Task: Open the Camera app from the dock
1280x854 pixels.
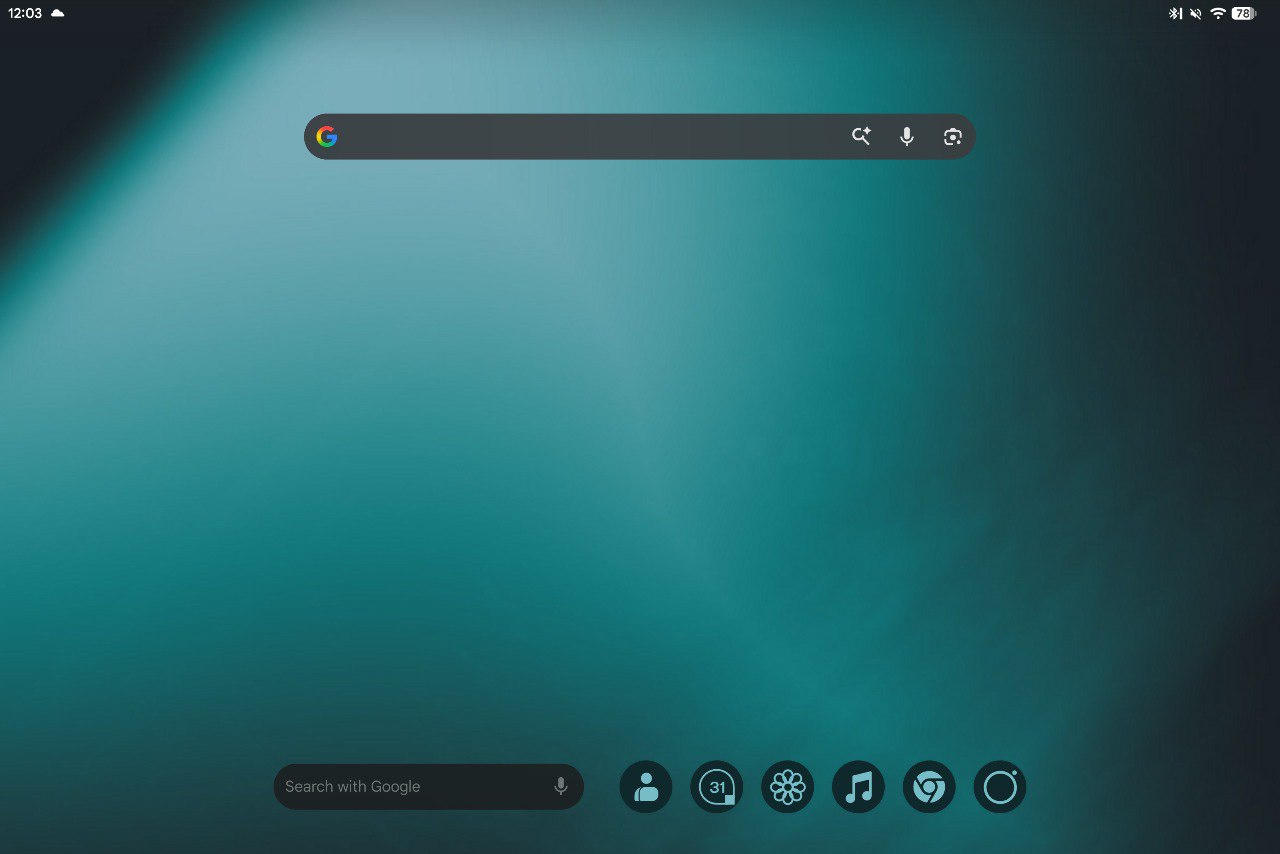Action: click(x=1000, y=787)
